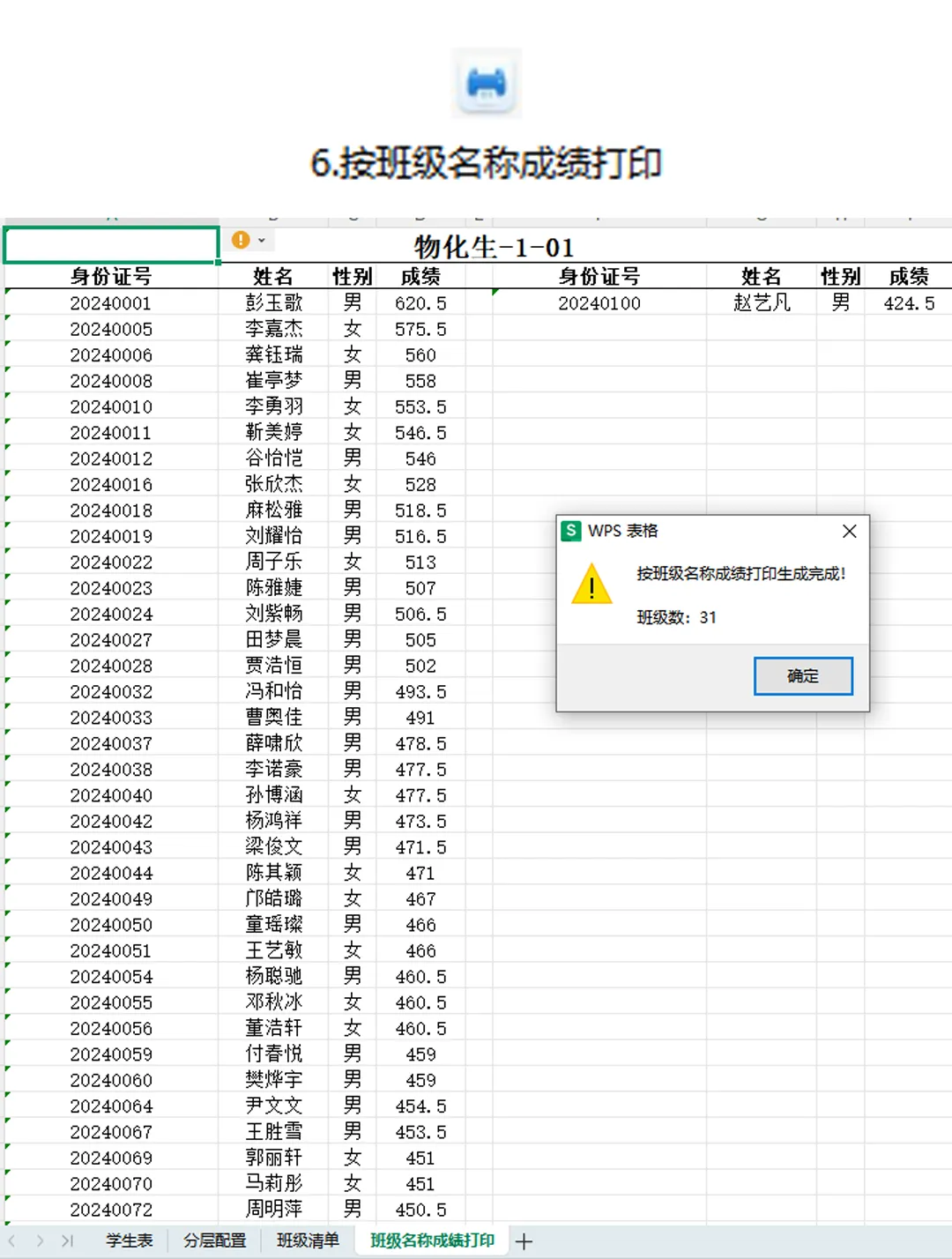Select score cell 424.5
The height and width of the screenshot is (1259, 952).
pos(909,303)
